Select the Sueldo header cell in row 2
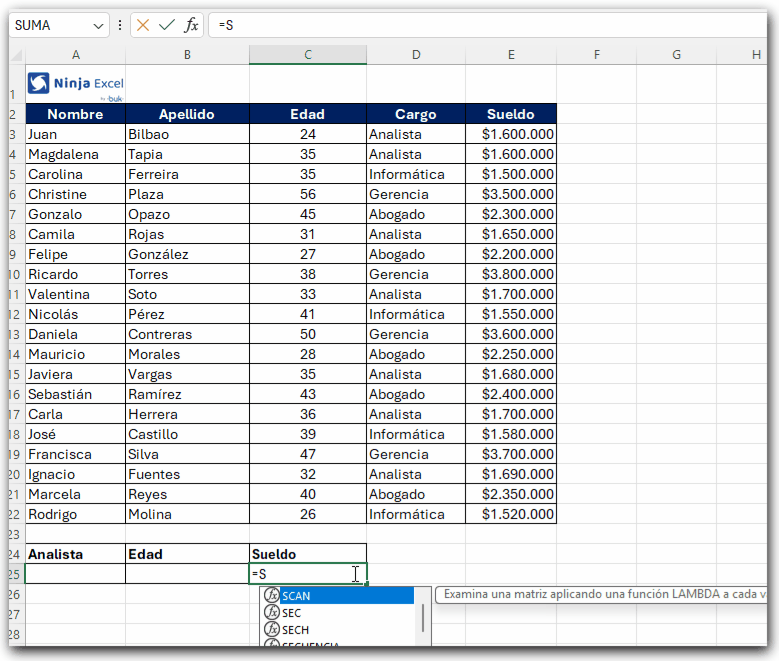The width and height of the screenshot is (779, 661). (511, 114)
